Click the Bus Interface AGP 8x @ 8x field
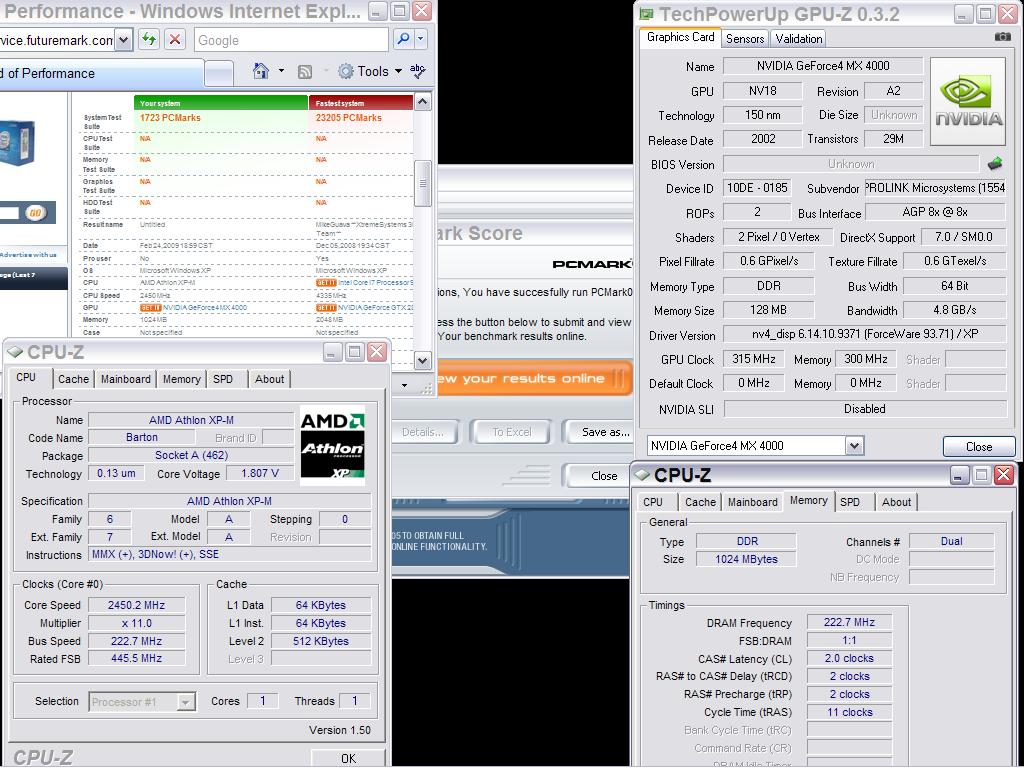This screenshot has width=1024, height=768. tap(935, 212)
